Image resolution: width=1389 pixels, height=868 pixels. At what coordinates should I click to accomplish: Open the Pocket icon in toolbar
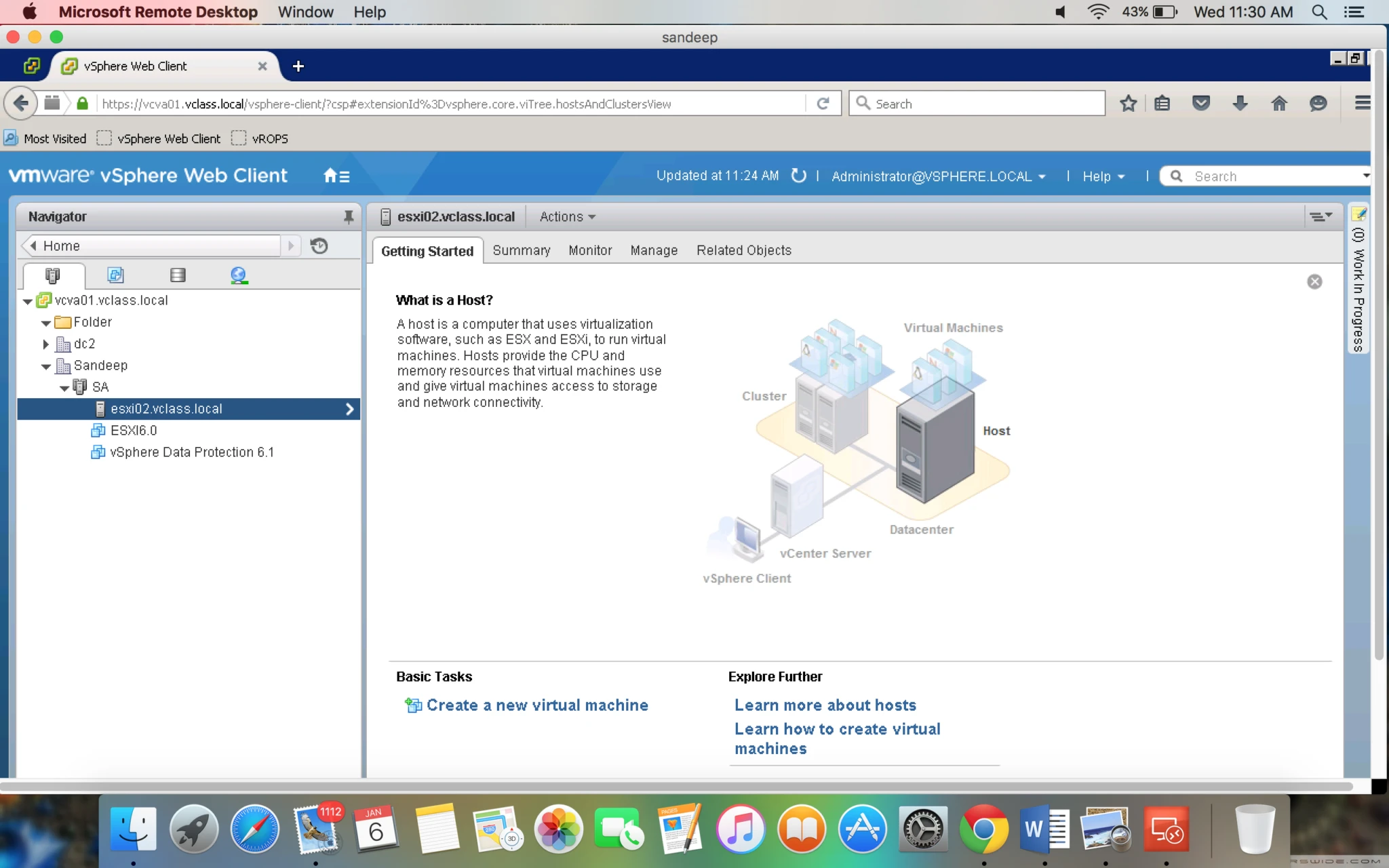coord(1201,103)
